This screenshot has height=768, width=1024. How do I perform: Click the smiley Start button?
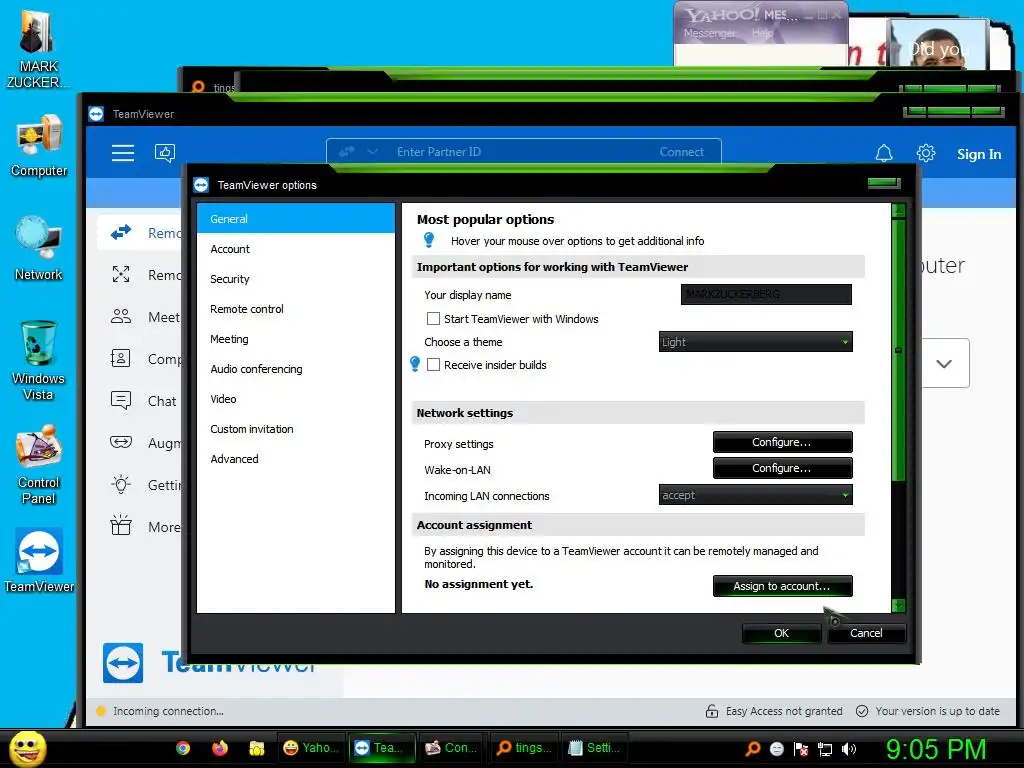(x=27, y=748)
